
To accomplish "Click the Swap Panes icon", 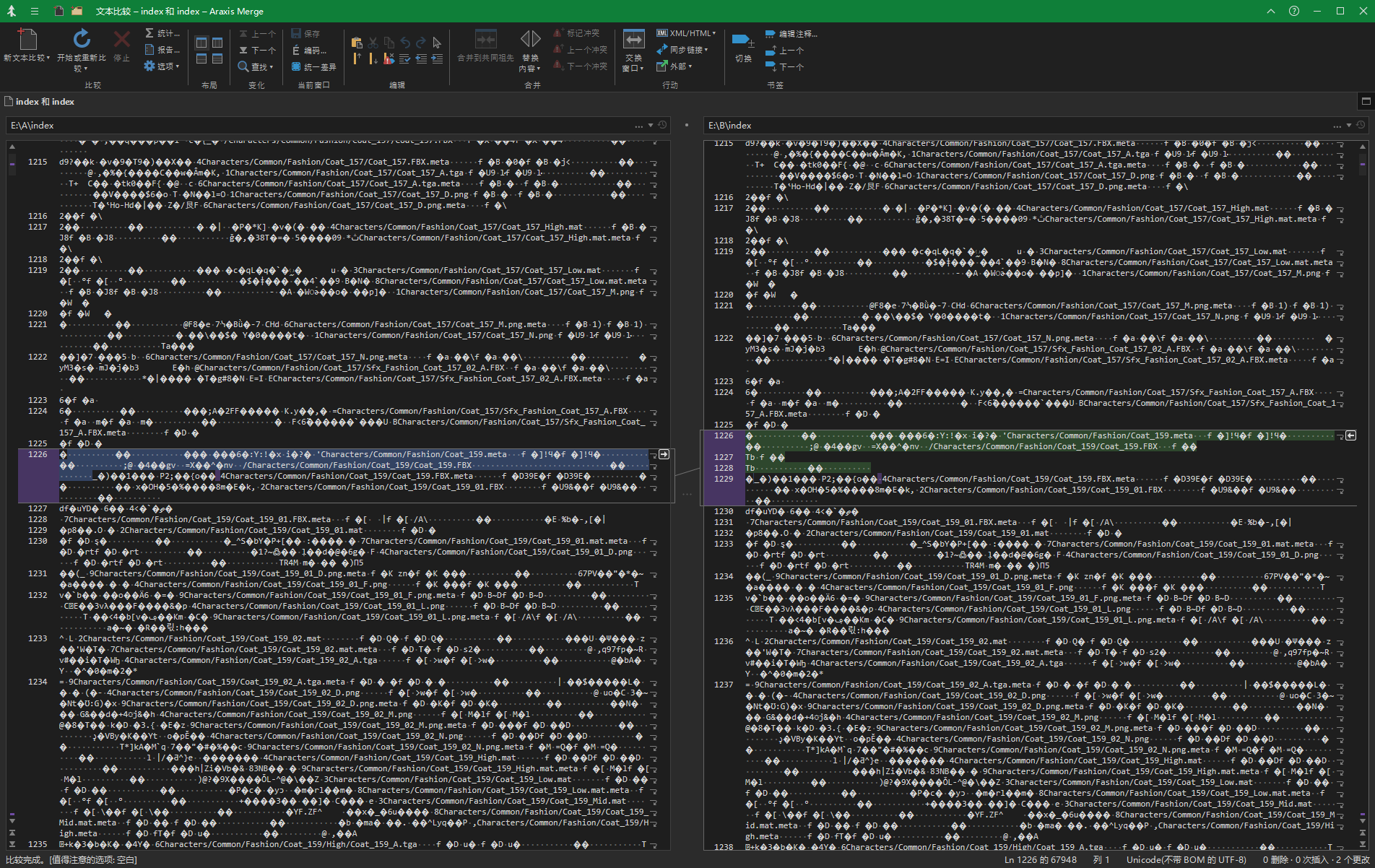I will pyautogui.click(x=633, y=39).
